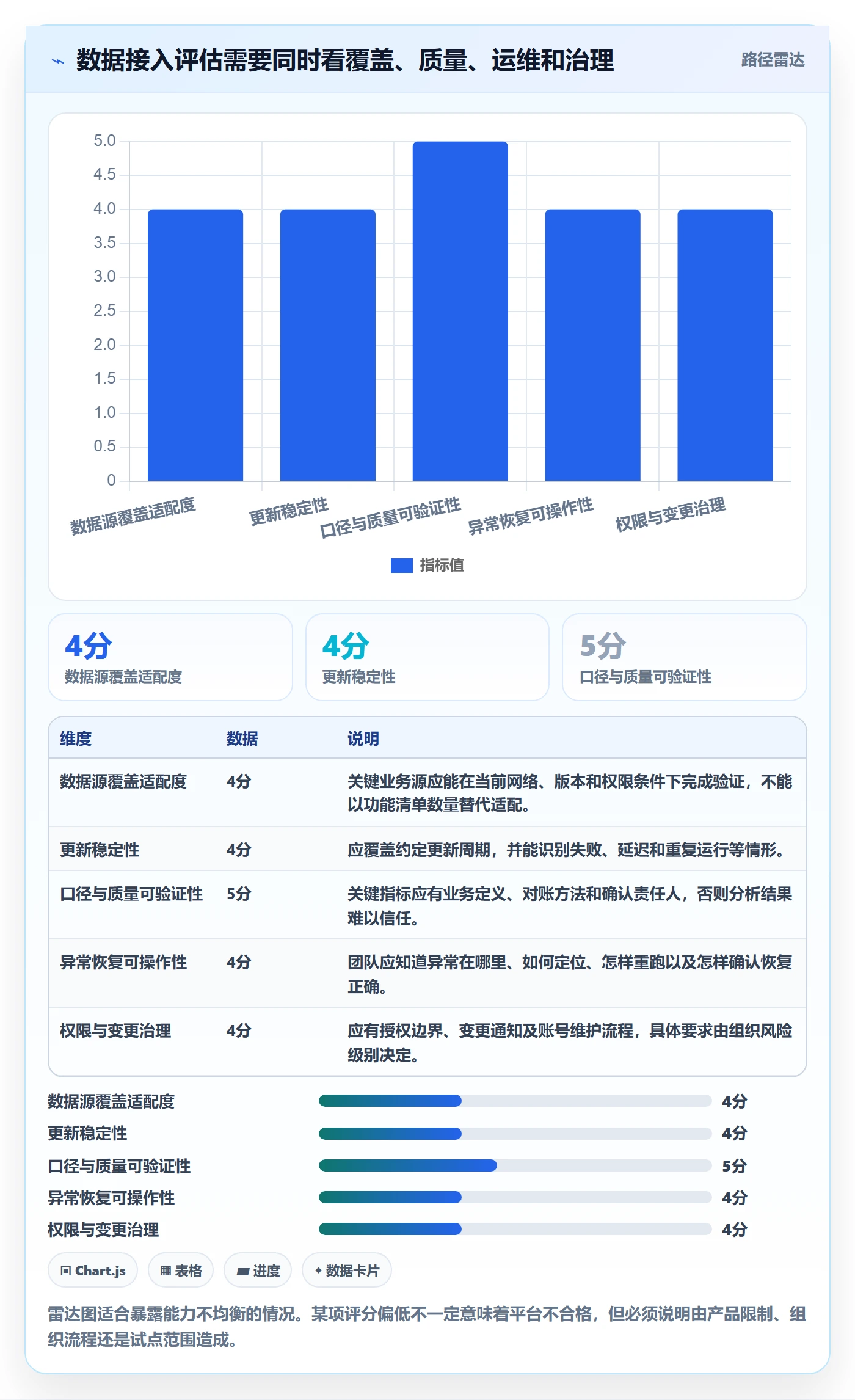This screenshot has height=1400, width=855.
Task: Click the square icon in Chart.js chip
Action: [66, 1271]
